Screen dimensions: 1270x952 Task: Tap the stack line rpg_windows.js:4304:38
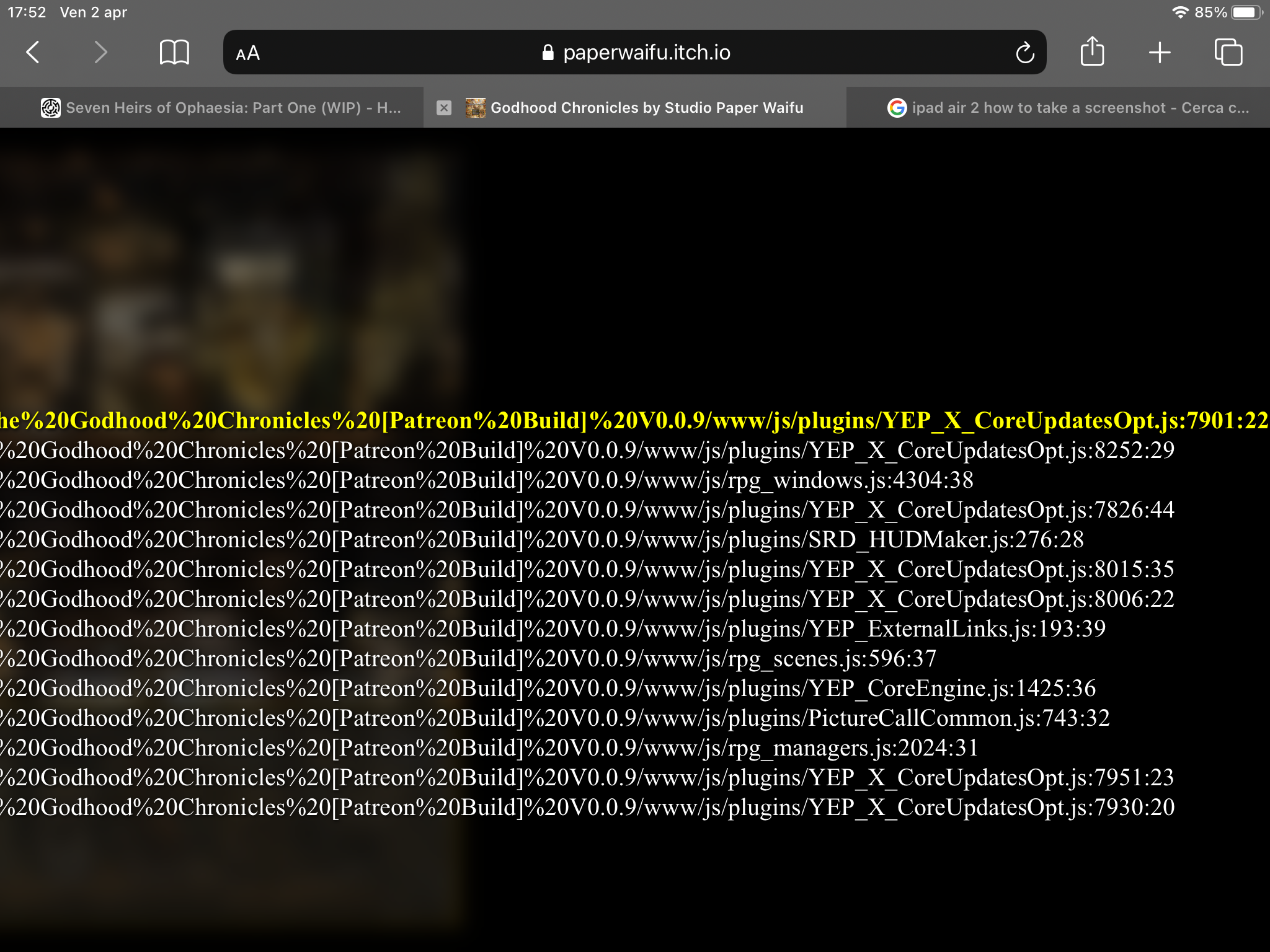click(x=486, y=480)
